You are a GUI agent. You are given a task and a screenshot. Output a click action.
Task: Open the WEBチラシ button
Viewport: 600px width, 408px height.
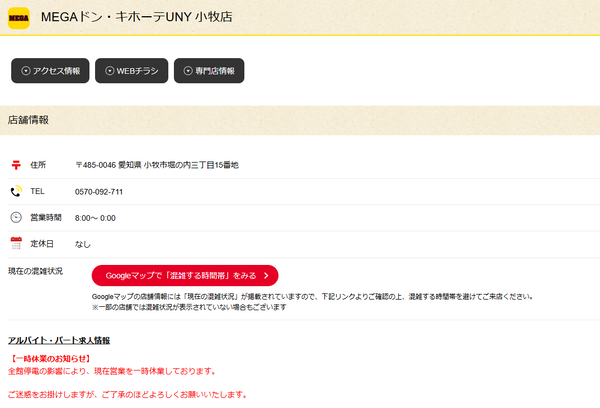pyautogui.click(x=132, y=70)
